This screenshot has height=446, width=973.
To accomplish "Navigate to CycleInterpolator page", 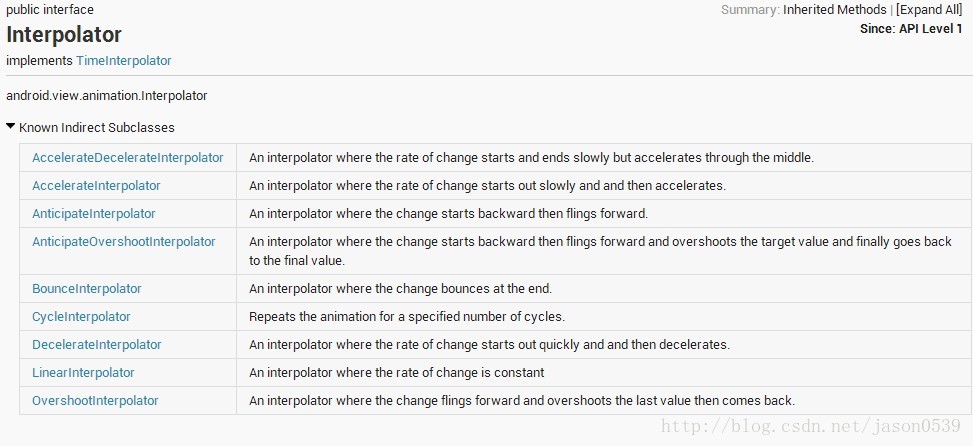I will click(x=81, y=317).
